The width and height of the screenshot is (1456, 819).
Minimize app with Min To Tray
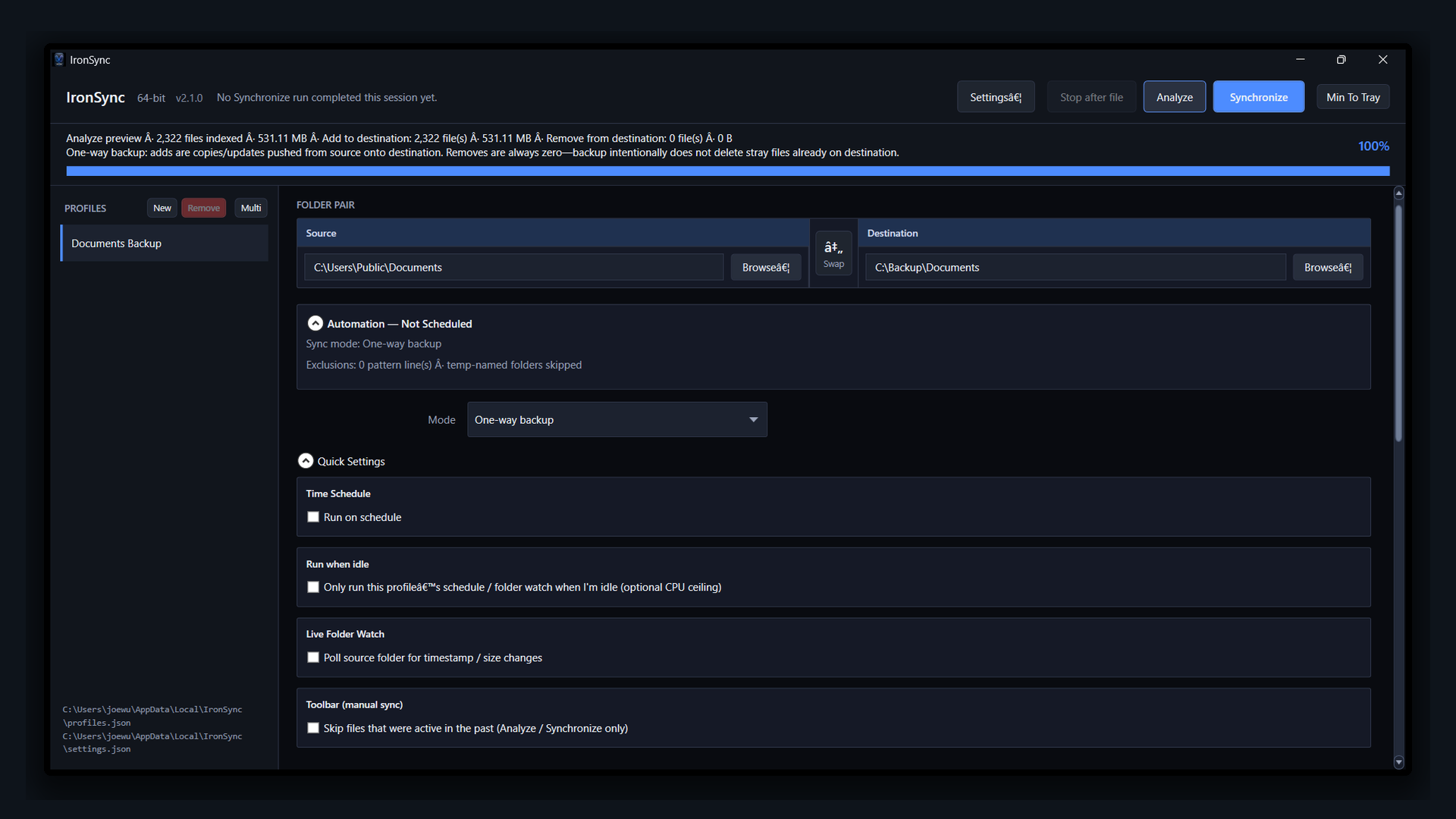tap(1353, 97)
